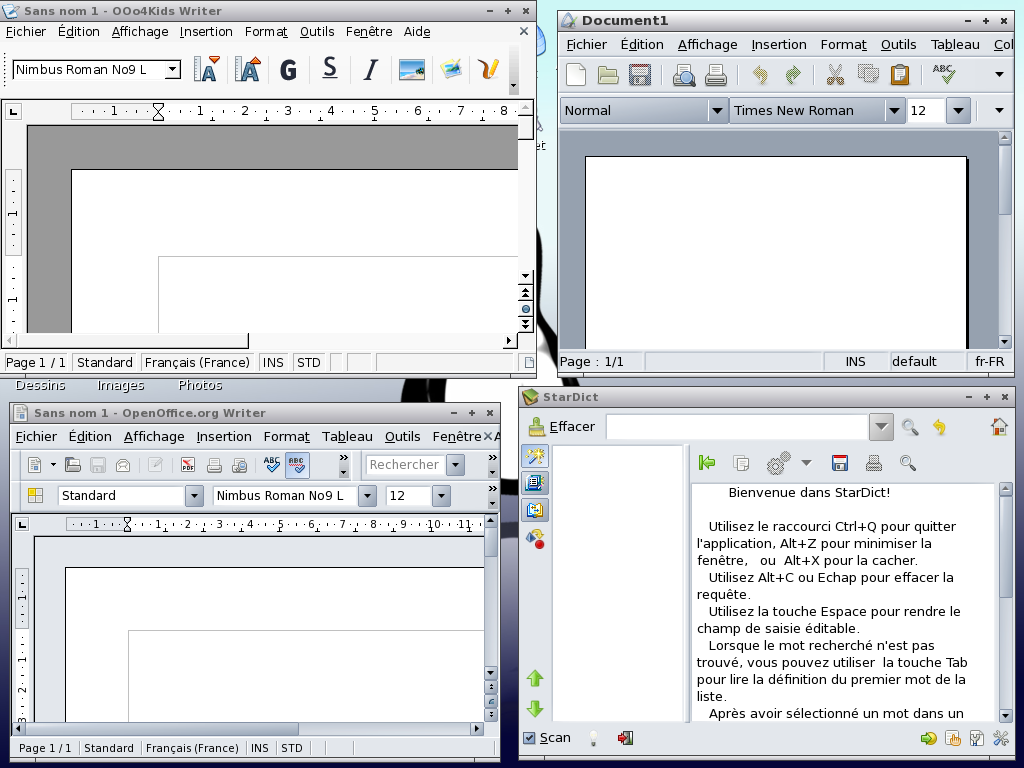Open Nimbus Roman font dropdown in OpenOffice.org Writer

click(x=368, y=496)
